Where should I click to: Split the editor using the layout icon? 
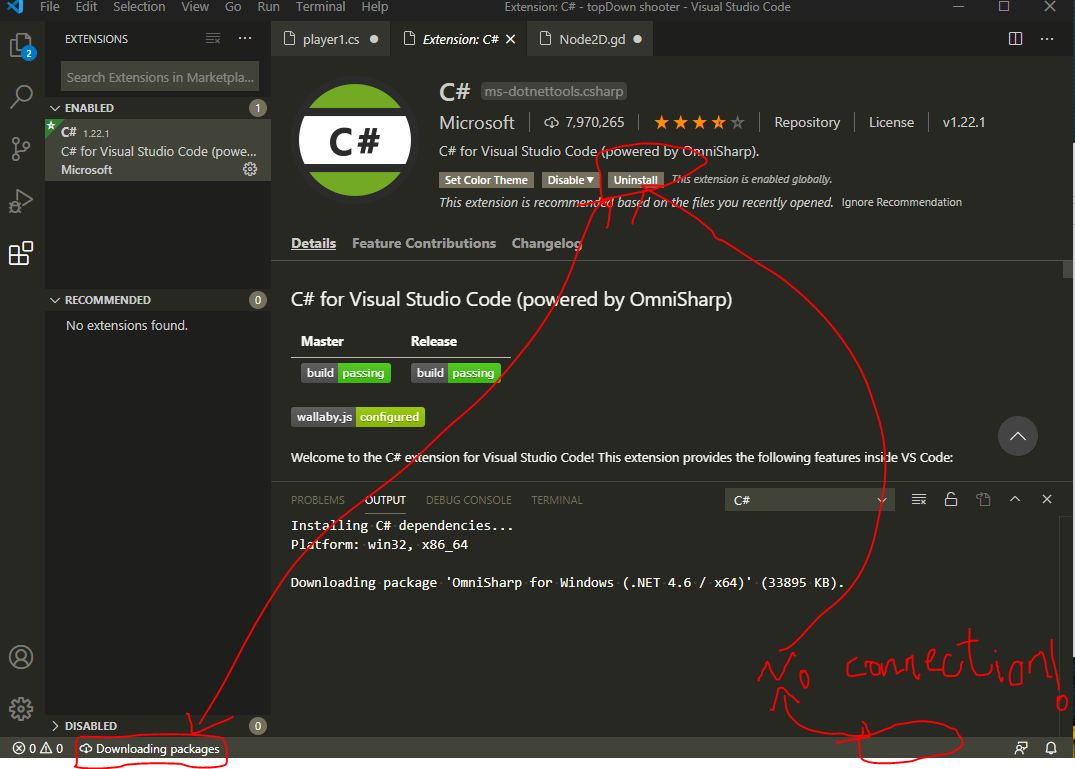(x=1014, y=38)
